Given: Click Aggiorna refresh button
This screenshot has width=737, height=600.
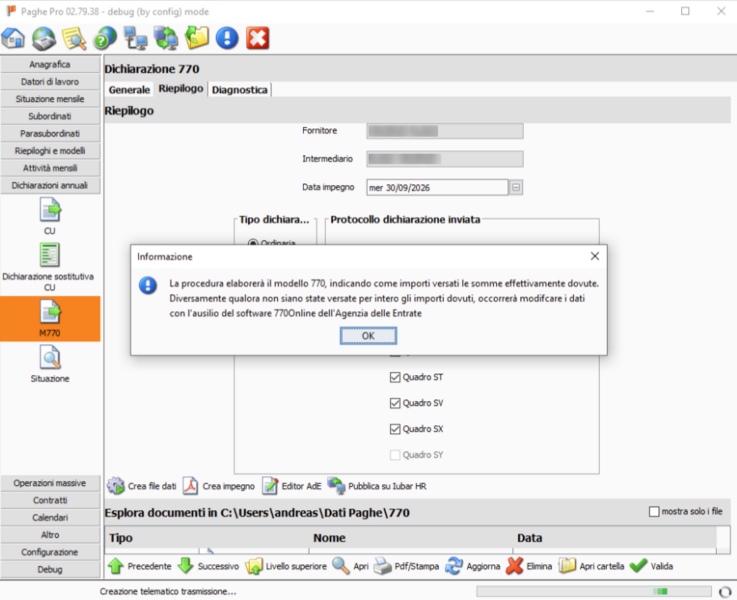Looking at the screenshot, I should click(x=473, y=566).
